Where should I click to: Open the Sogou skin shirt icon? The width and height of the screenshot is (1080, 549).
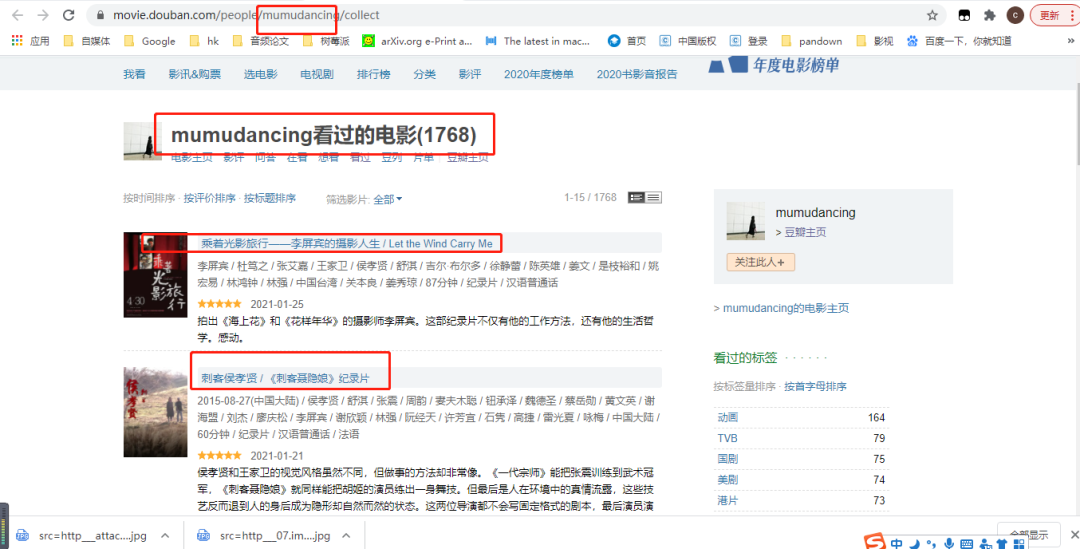point(1001,543)
